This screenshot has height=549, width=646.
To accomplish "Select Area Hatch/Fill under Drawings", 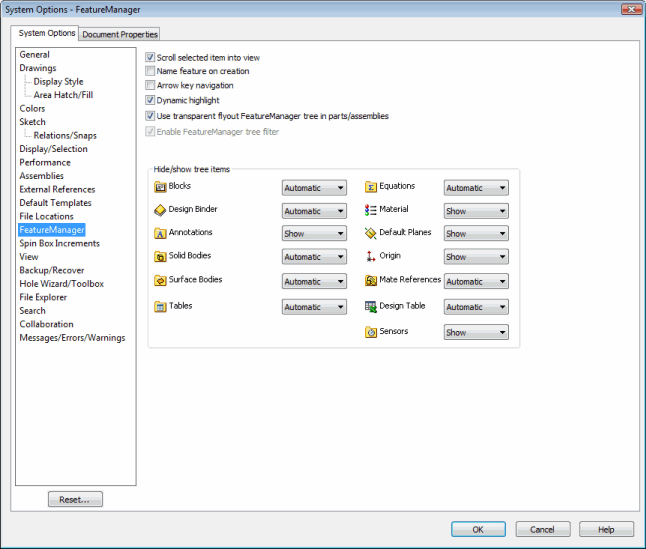I will (63, 95).
